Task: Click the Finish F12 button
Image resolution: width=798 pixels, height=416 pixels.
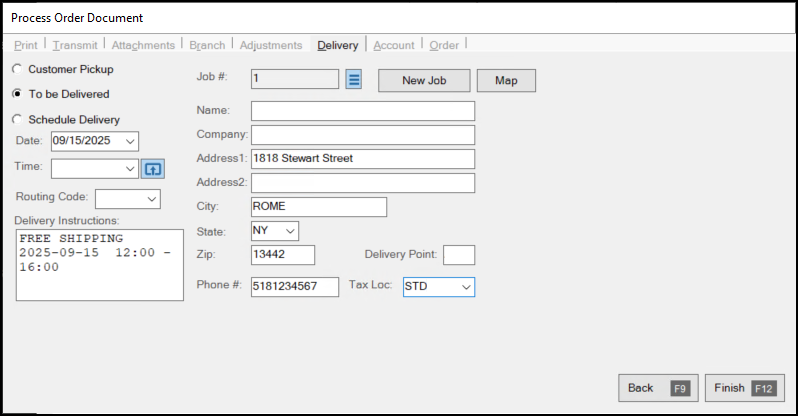Action: pyautogui.click(x=744, y=388)
